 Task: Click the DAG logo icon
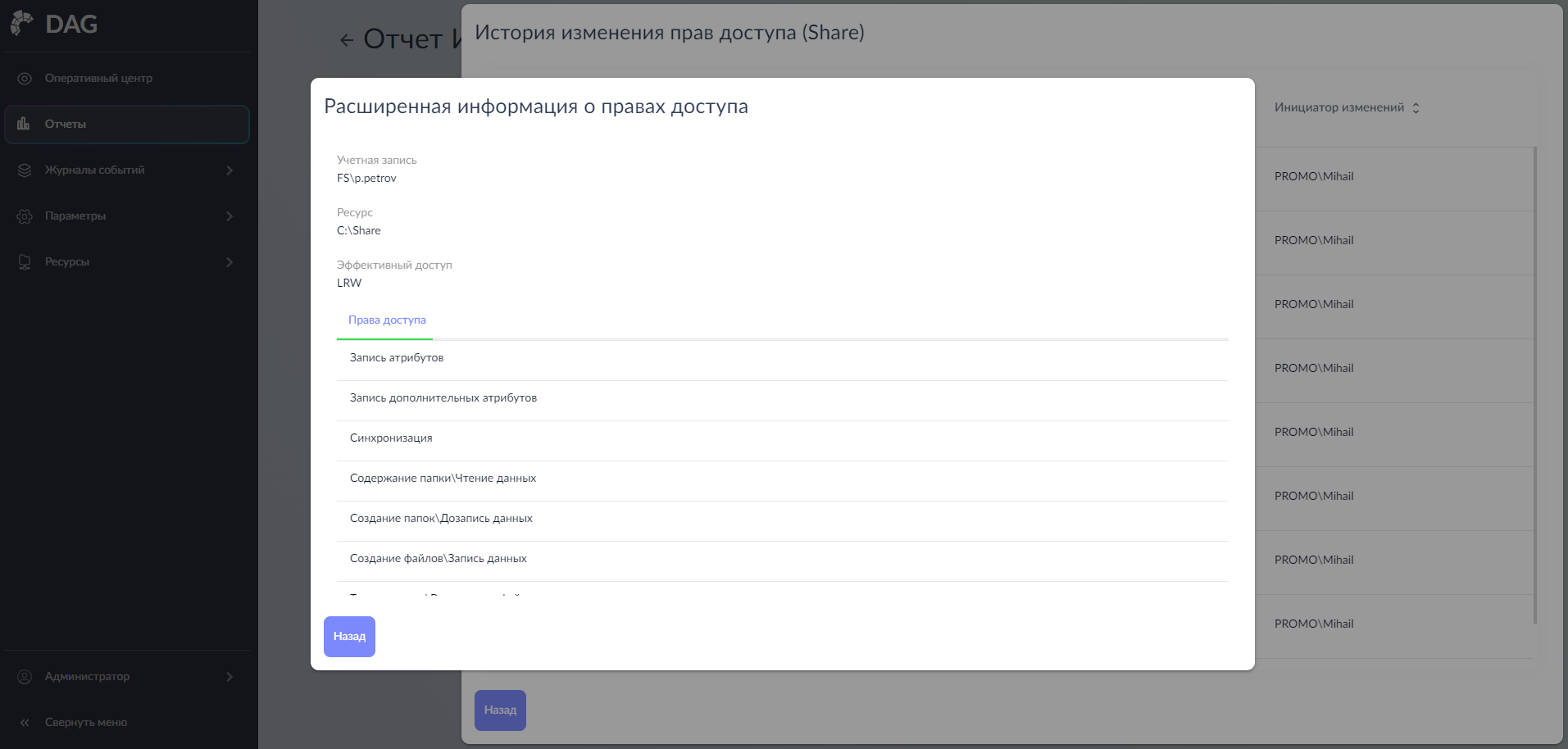pos(22,23)
